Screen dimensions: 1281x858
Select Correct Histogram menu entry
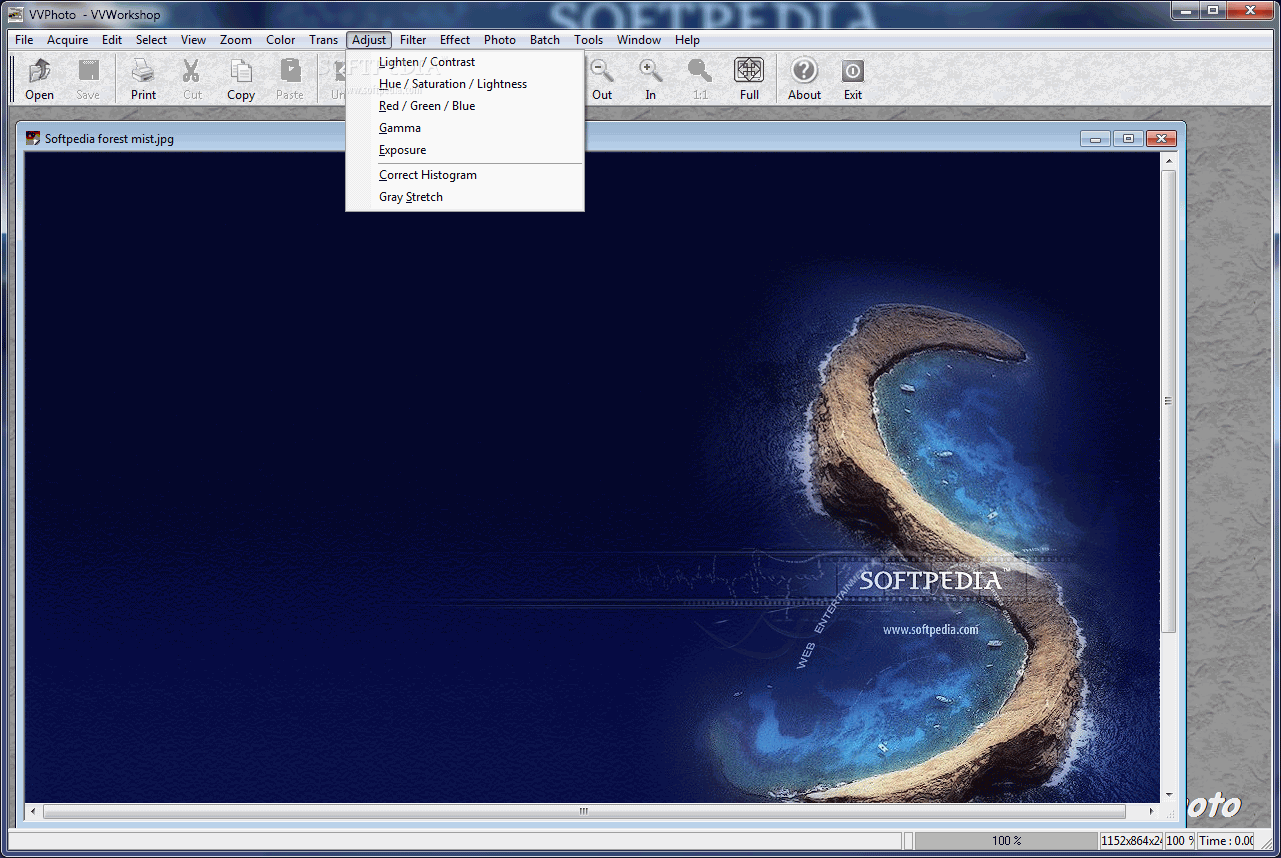465,175
